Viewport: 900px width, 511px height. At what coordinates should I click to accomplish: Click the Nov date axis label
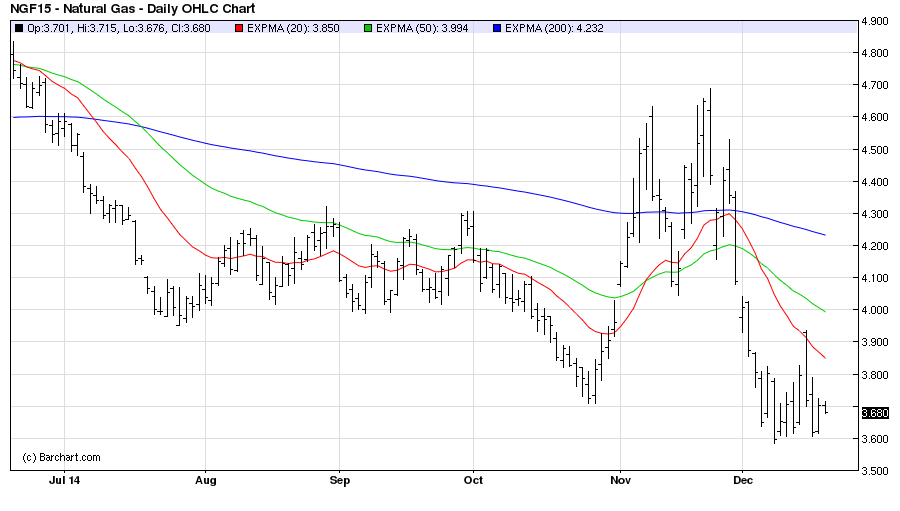click(620, 480)
